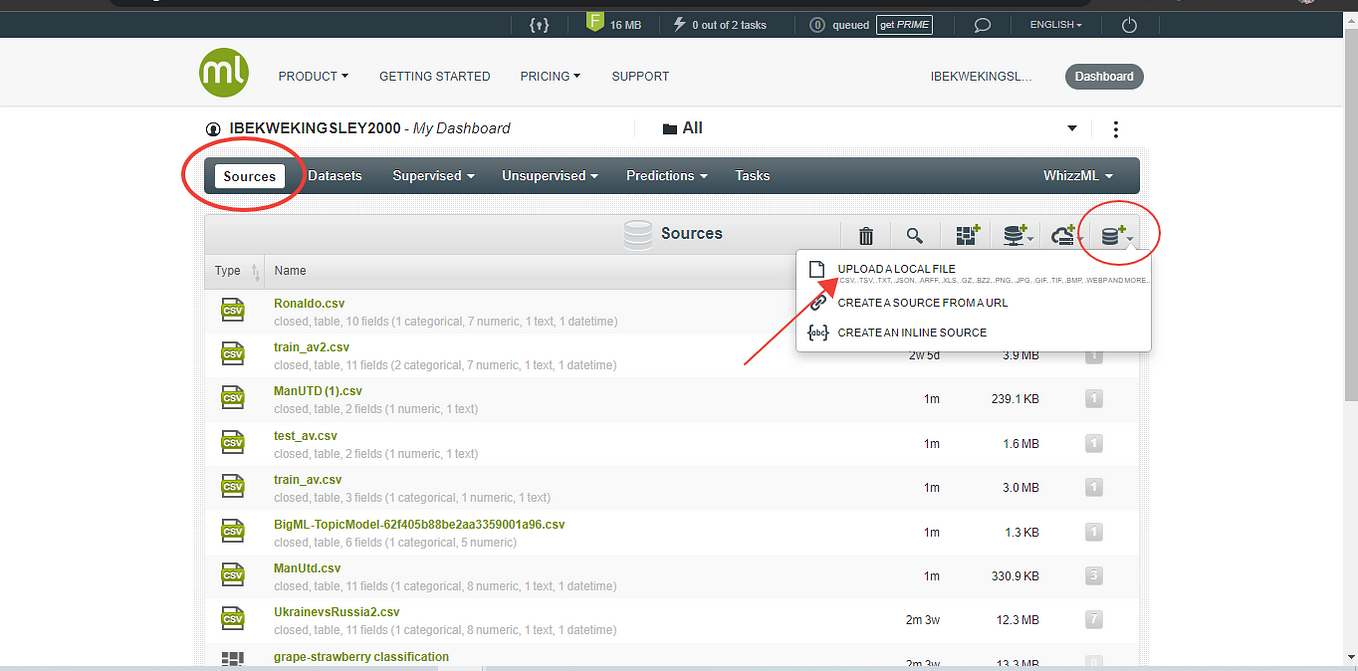Click the CSV icon for ManUTD (1).csv

pyautogui.click(x=232, y=398)
